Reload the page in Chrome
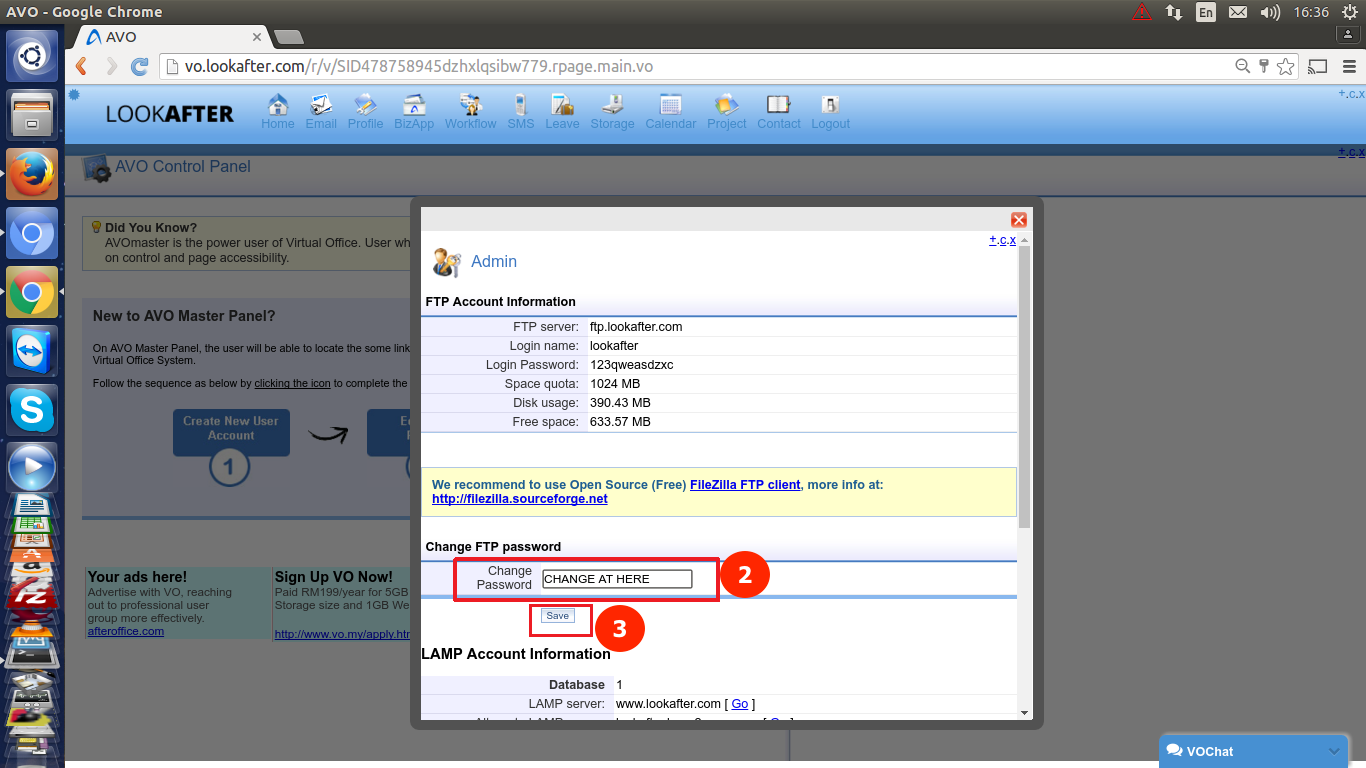The image size is (1366, 768). pos(140,67)
